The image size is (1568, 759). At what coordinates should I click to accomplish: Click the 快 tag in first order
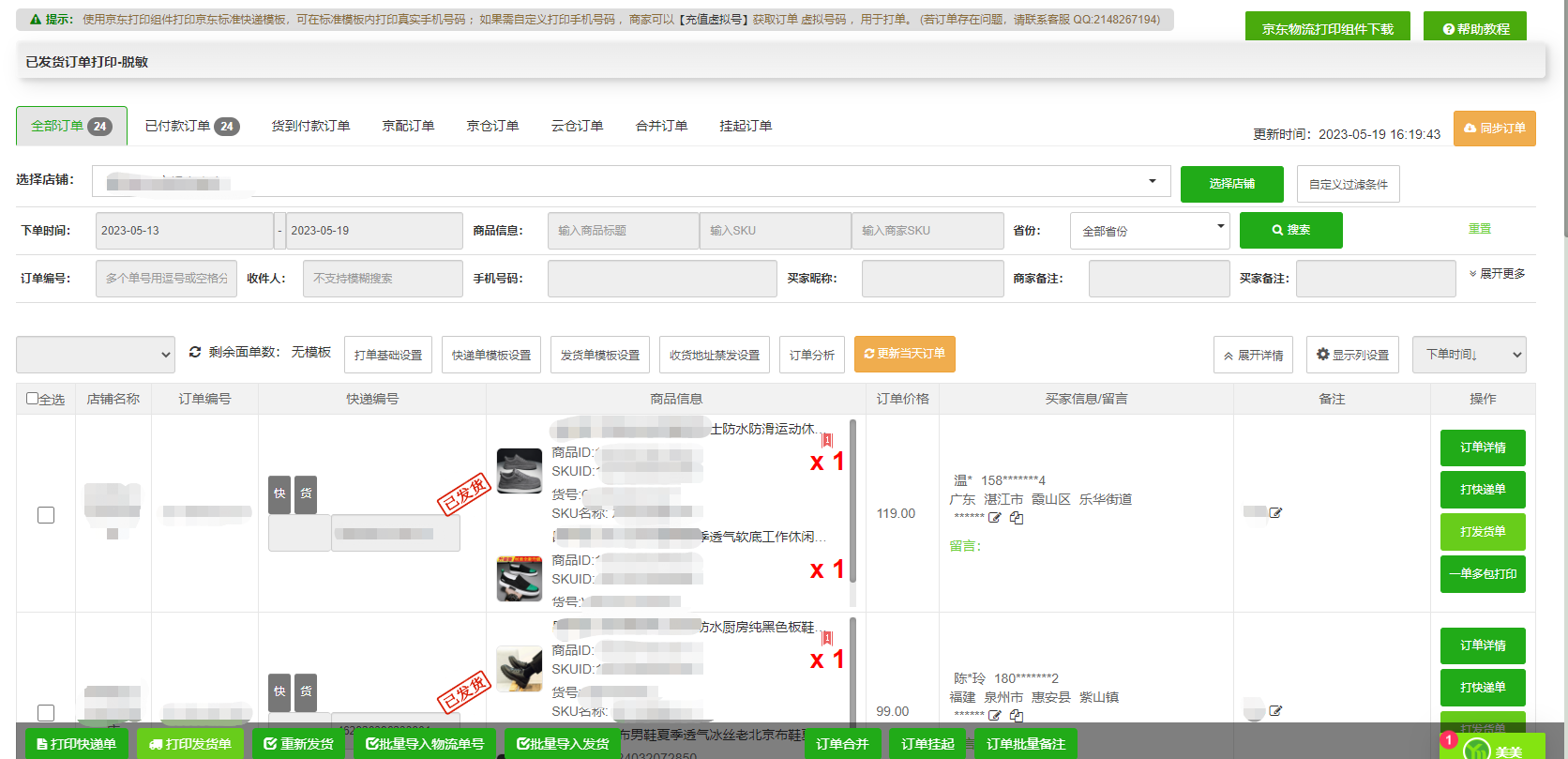279,493
